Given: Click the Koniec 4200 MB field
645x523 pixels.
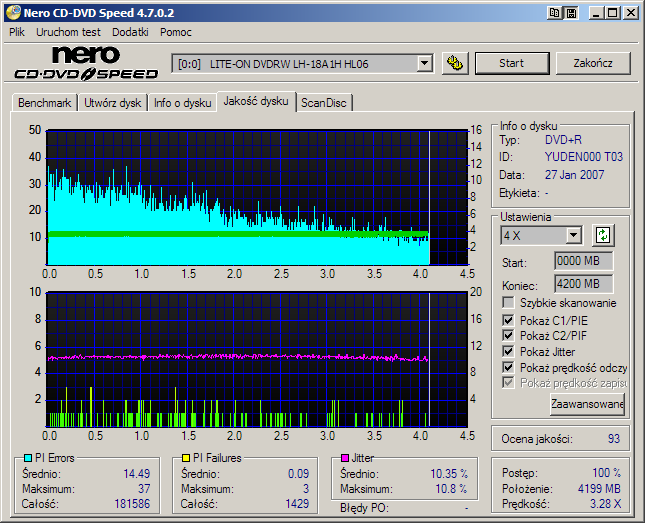Looking at the screenshot, I should tap(583, 284).
